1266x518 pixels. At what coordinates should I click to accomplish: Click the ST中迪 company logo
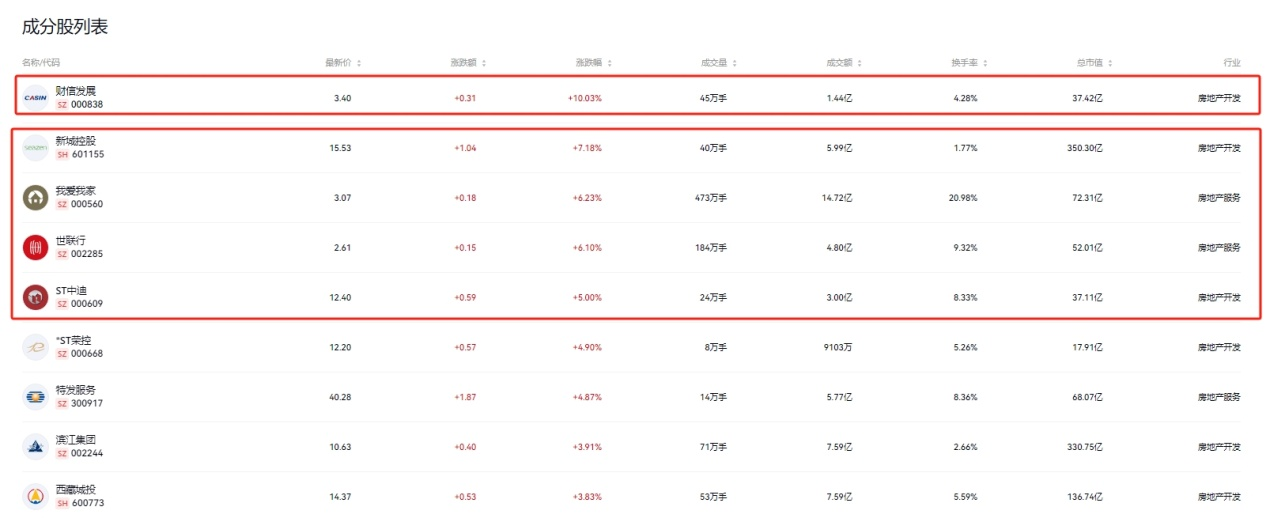[35, 297]
